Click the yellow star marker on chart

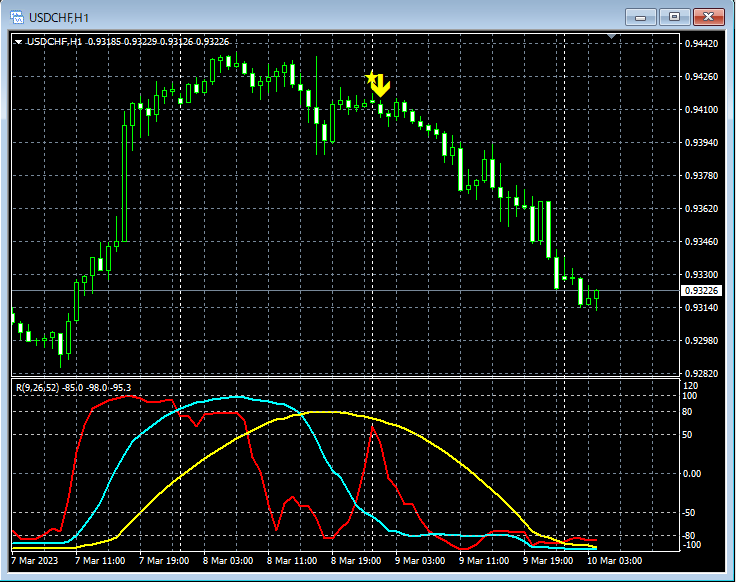click(372, 77)
